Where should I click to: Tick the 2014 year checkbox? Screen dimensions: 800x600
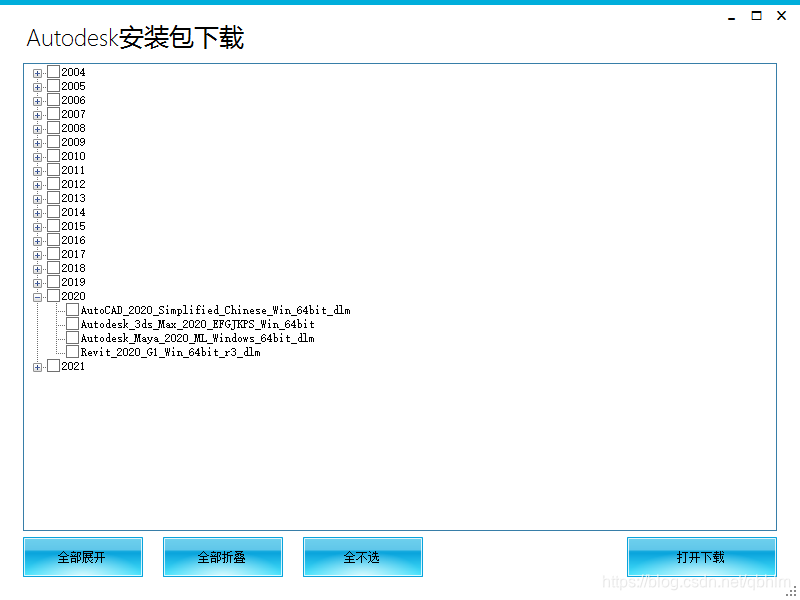[x=54, y=211]
